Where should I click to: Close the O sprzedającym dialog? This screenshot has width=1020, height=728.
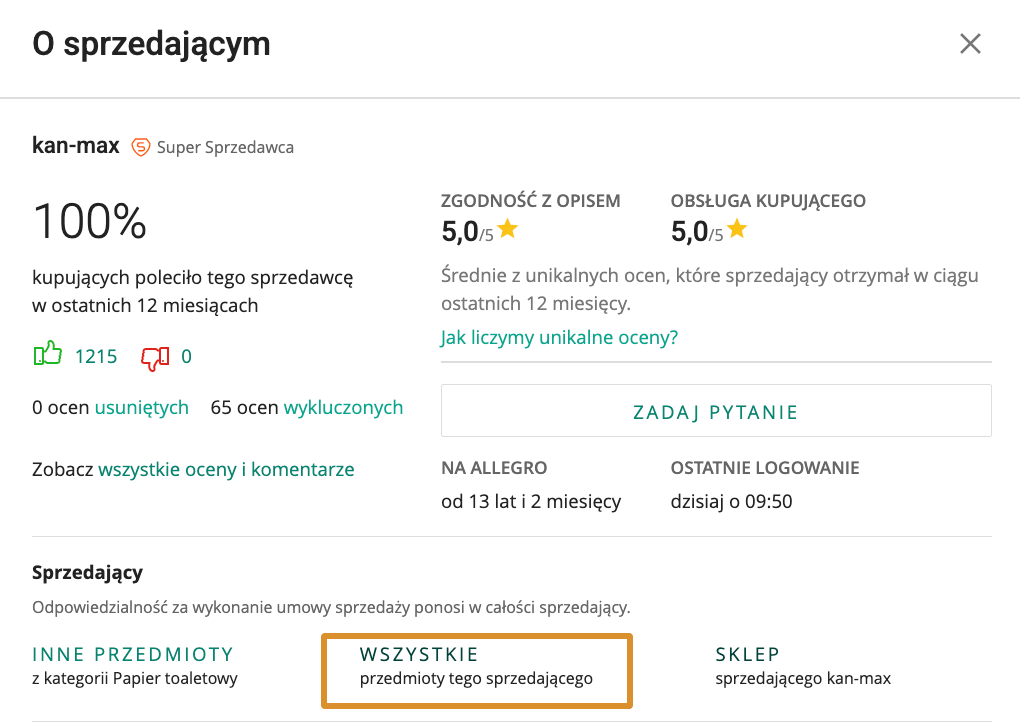(970, 44)
